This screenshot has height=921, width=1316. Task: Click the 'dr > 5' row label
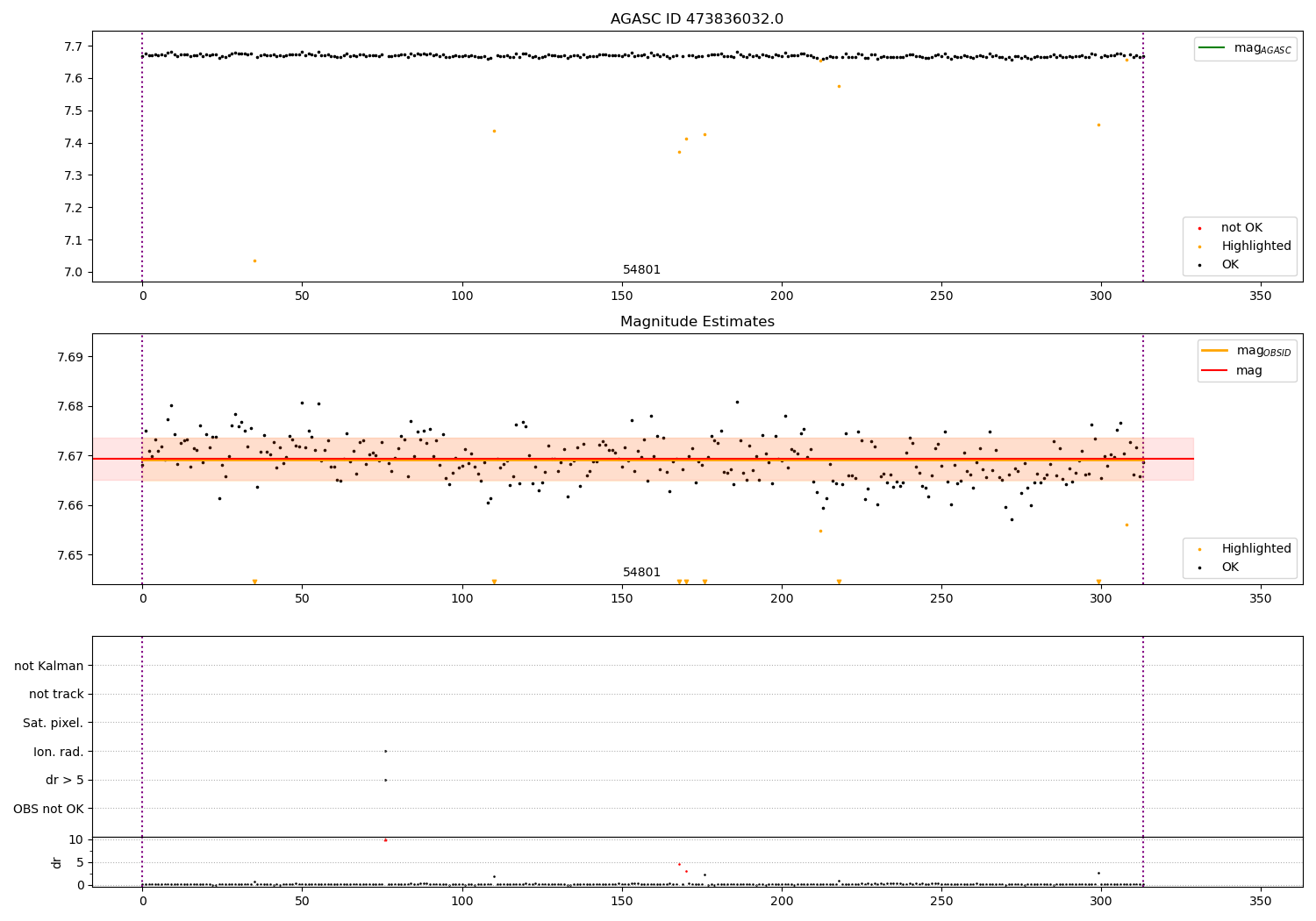click(x=65, y=781)
